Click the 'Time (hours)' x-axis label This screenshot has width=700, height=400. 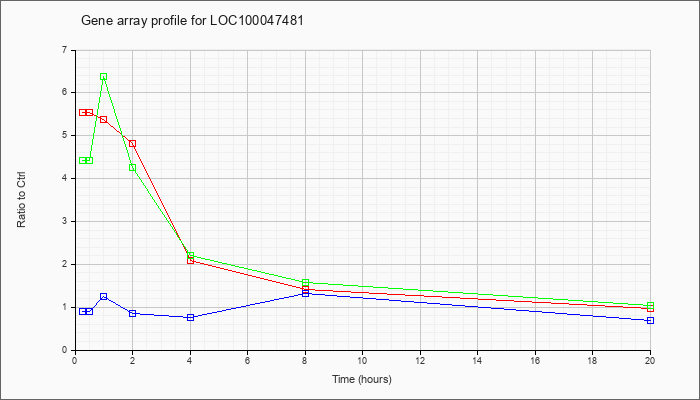[362, 379]
